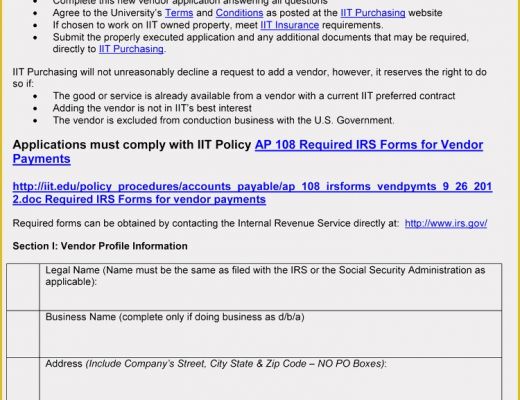Click the 'excluded from conduction business' bullet text
This screenshot has width=520, height=400.
pos(223,120)
